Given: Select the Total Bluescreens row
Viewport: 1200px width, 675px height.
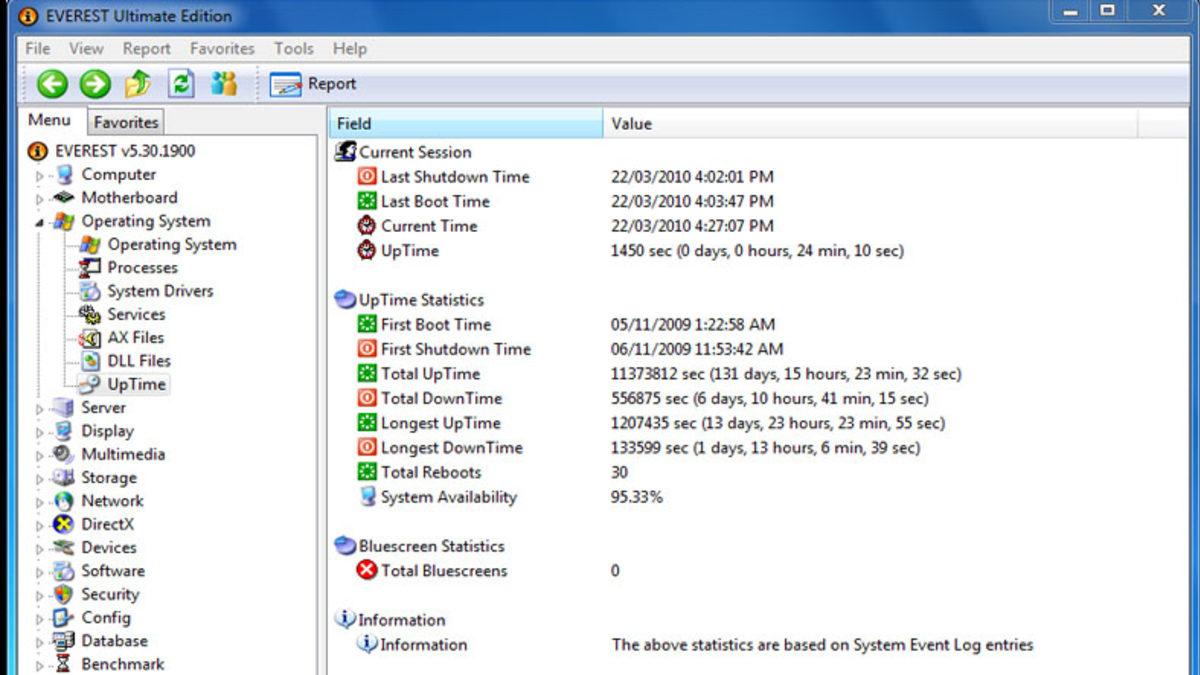Looking at the screenshot, I should pos(444,571).
